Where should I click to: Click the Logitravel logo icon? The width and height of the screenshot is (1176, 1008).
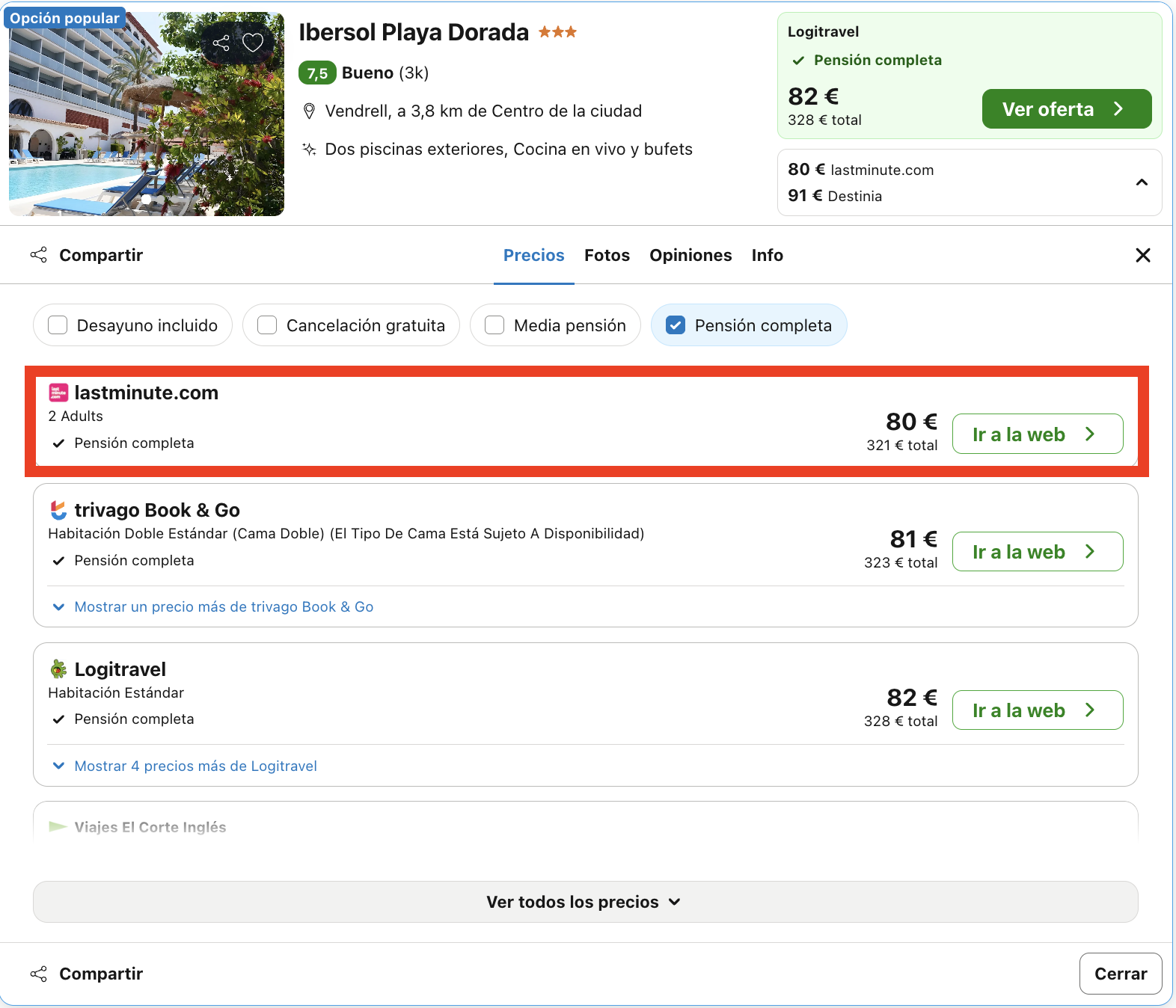point(58,669)
